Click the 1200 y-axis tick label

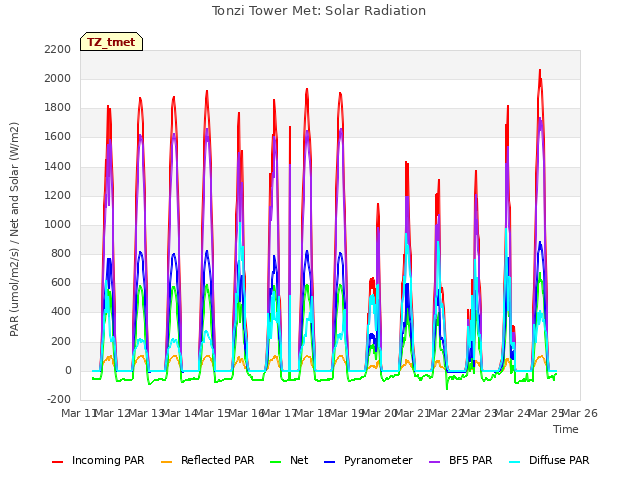[x=58, y=196]
